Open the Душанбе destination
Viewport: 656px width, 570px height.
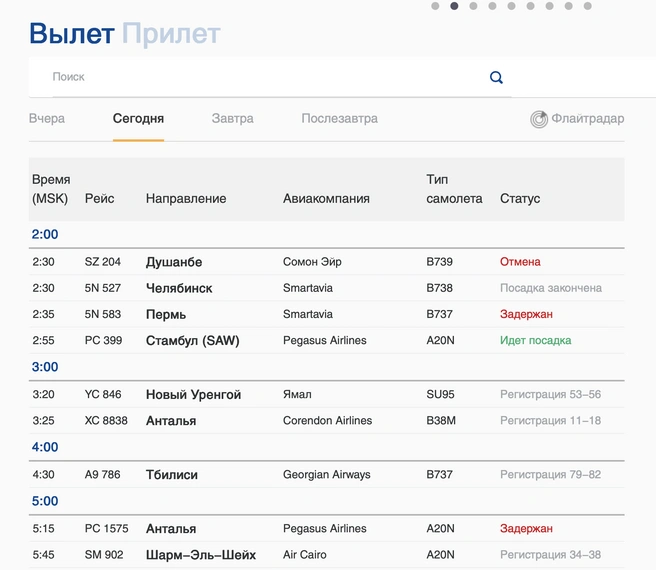(x=174, y=262)
